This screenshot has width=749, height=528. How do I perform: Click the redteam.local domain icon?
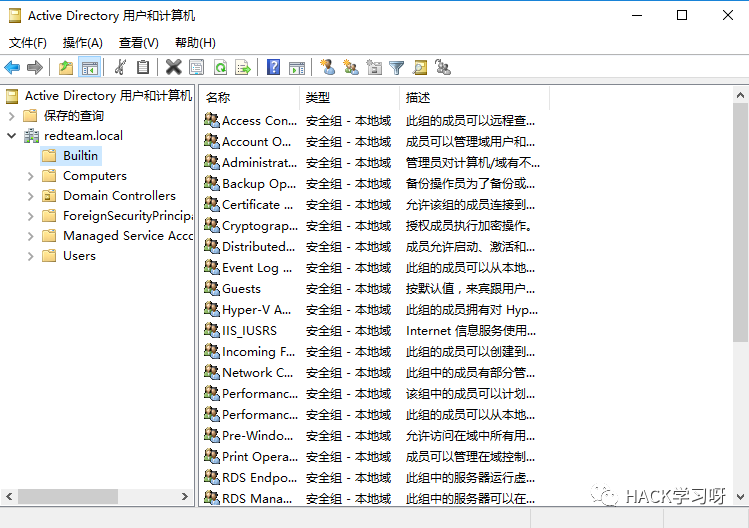32,136
